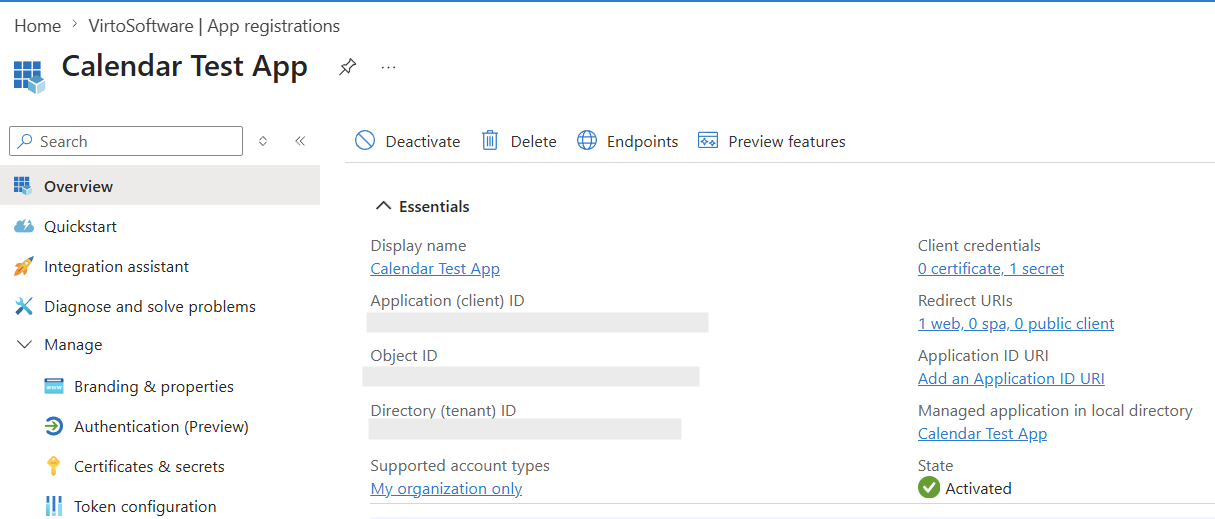Click the redacted Directory (tenant) ID value
This screenshot has width=1215, height=519.
(x=525, y=429)
